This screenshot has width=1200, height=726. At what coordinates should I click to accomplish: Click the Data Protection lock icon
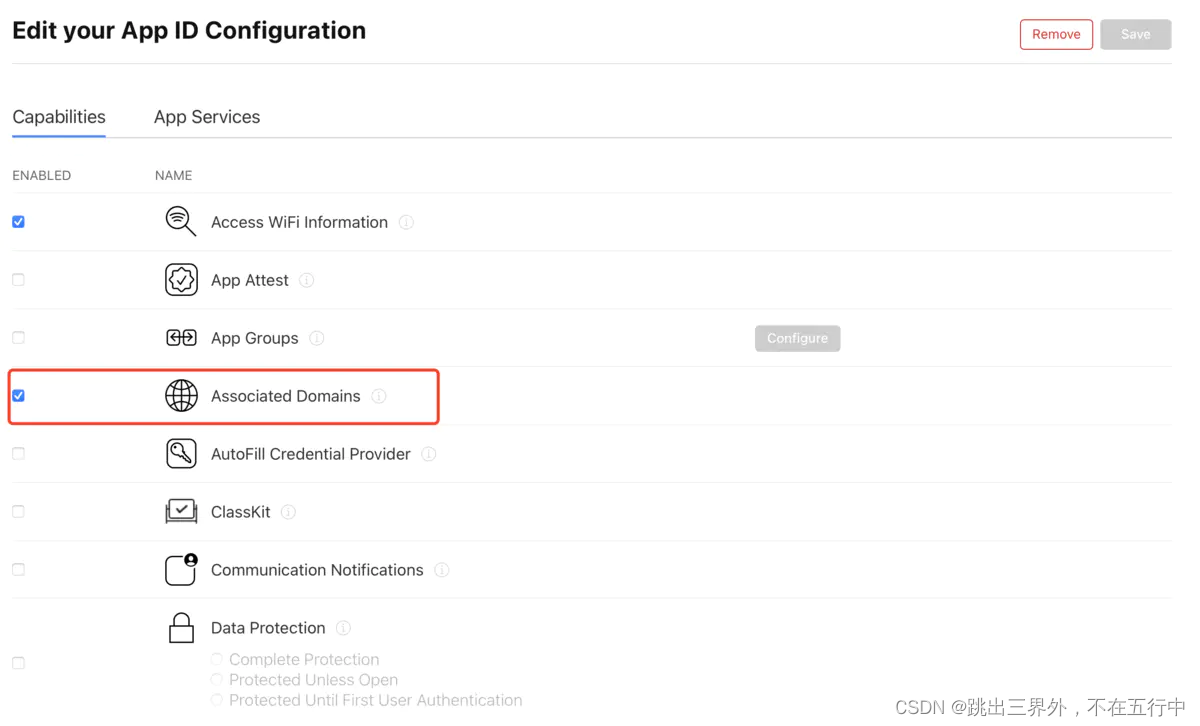pyautogui.click(x=181, y=627)
